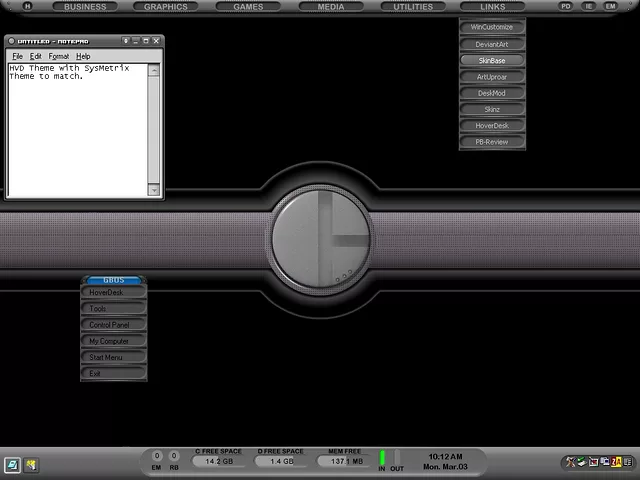Expand the BUSINESS dropdown menu

pos(85,7)
